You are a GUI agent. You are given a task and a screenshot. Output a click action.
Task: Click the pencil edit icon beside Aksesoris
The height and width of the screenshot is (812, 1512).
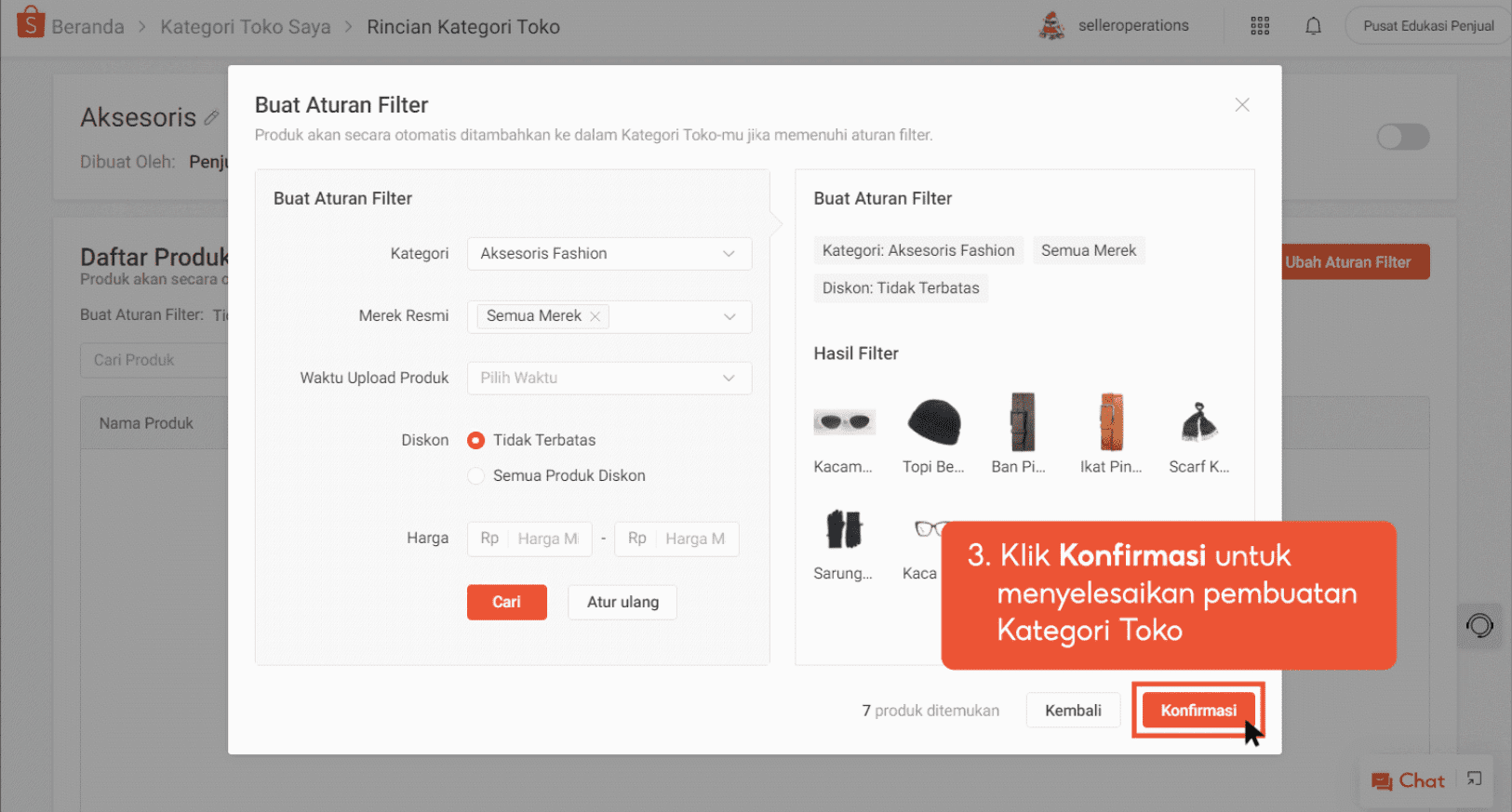212,118
